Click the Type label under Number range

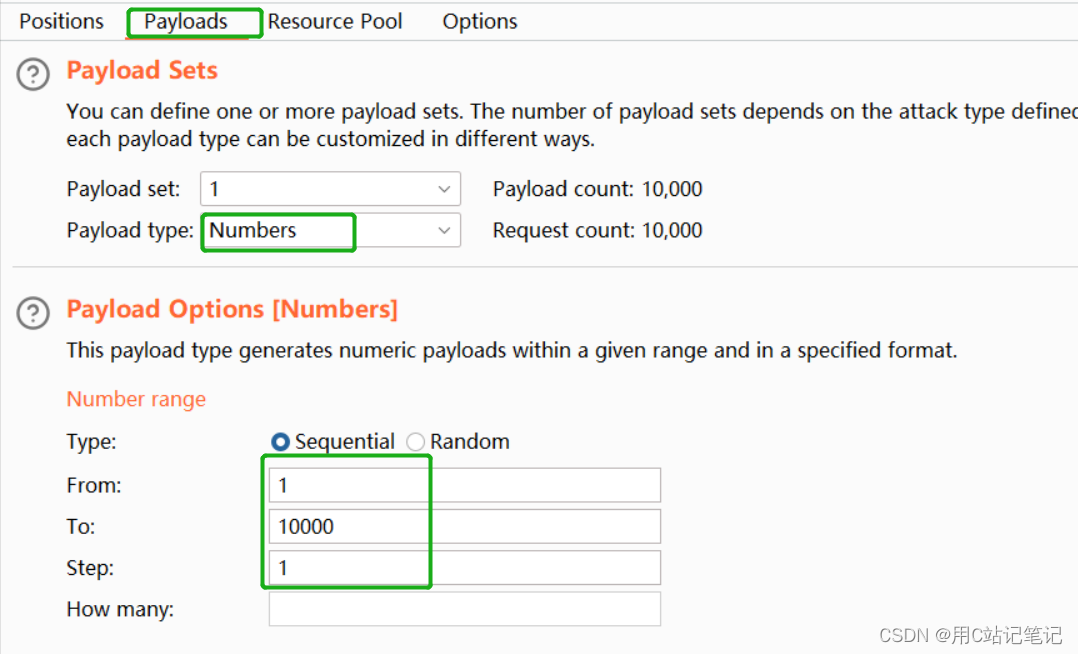(91, 442)
